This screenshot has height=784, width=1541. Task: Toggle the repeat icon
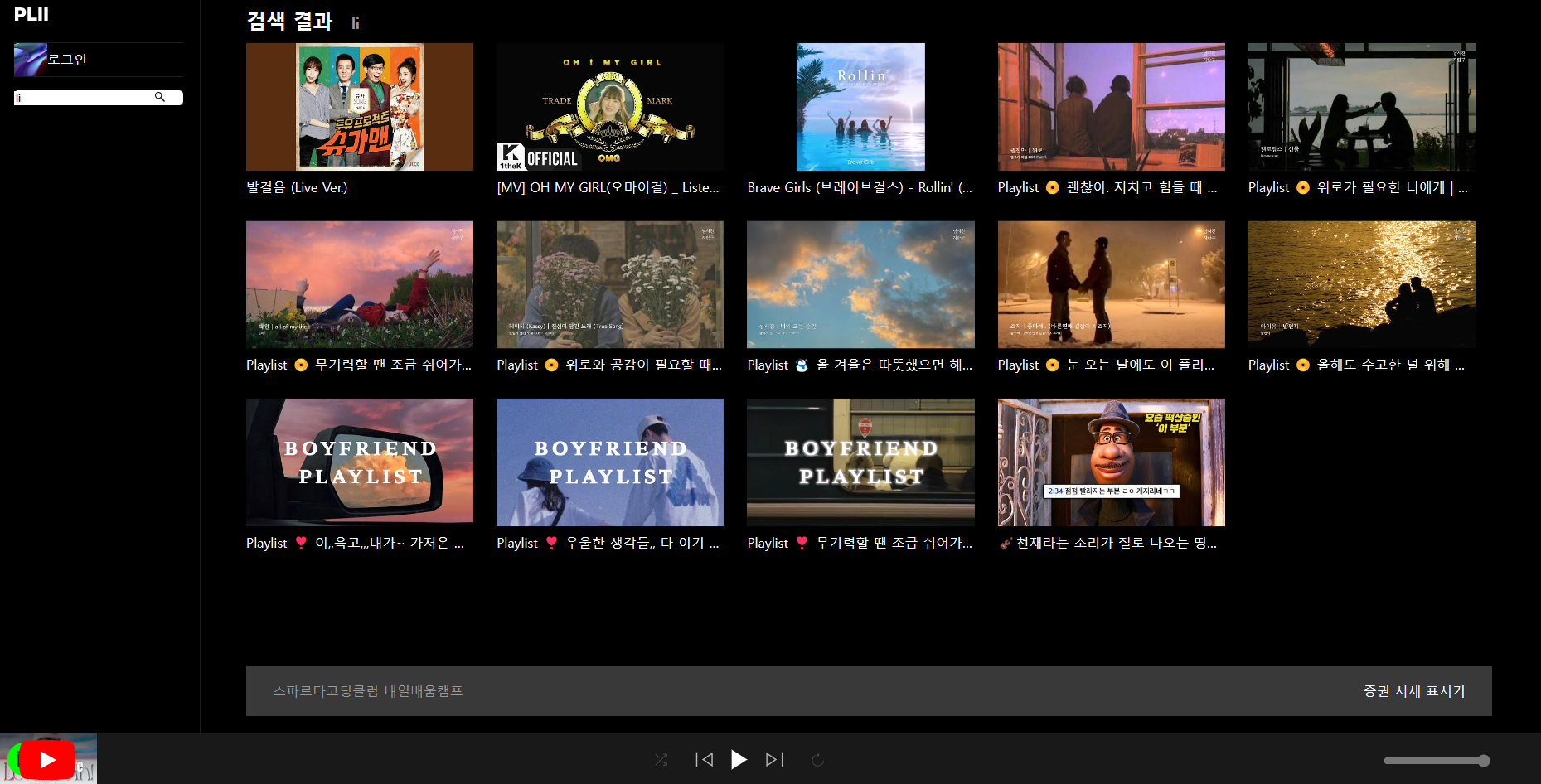817,760
